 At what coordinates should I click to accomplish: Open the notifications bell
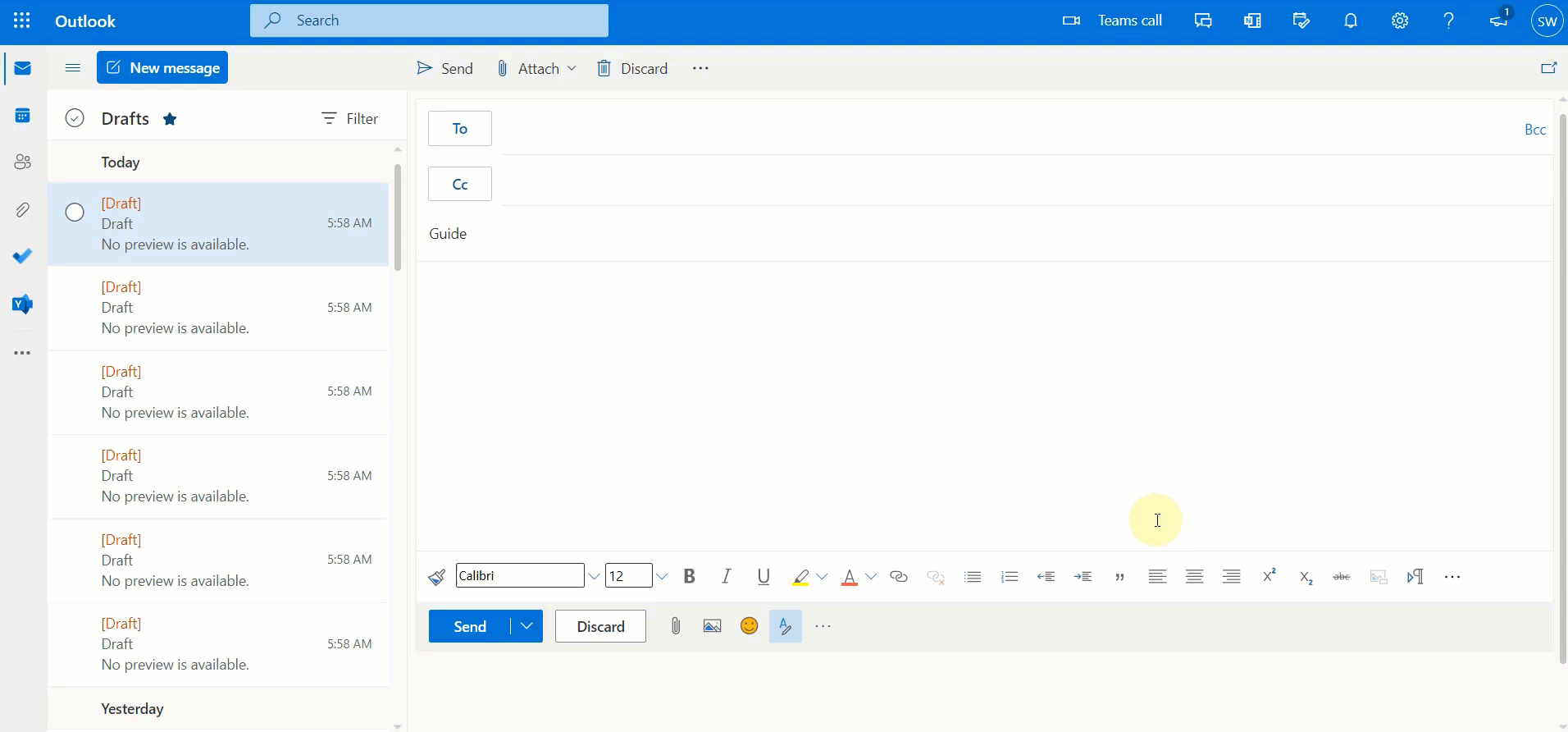1351,21
